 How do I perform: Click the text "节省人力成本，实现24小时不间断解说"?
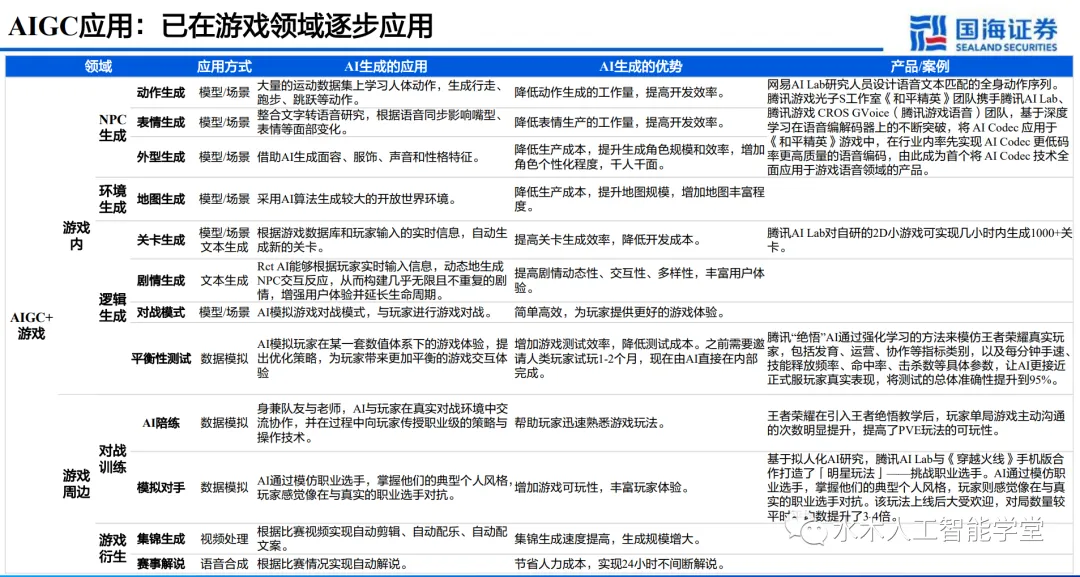click(620, 564)
